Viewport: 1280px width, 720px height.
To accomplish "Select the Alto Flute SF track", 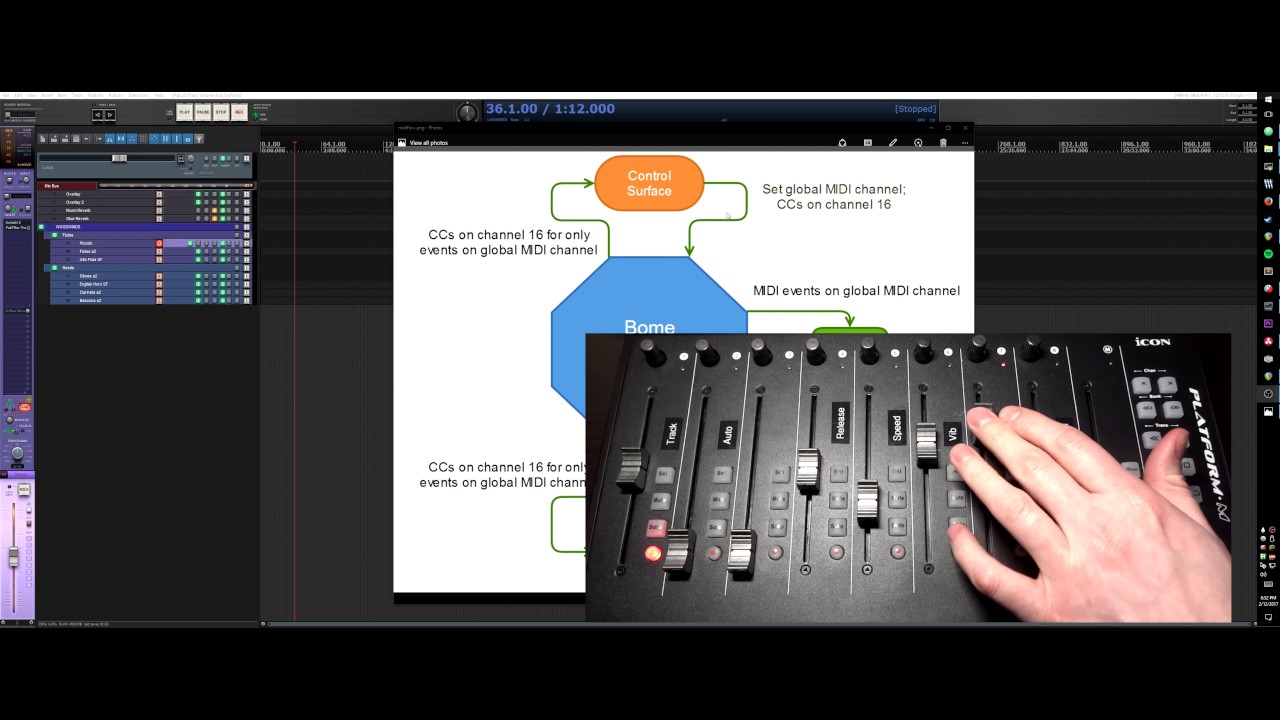I will (x=91, y=260).
